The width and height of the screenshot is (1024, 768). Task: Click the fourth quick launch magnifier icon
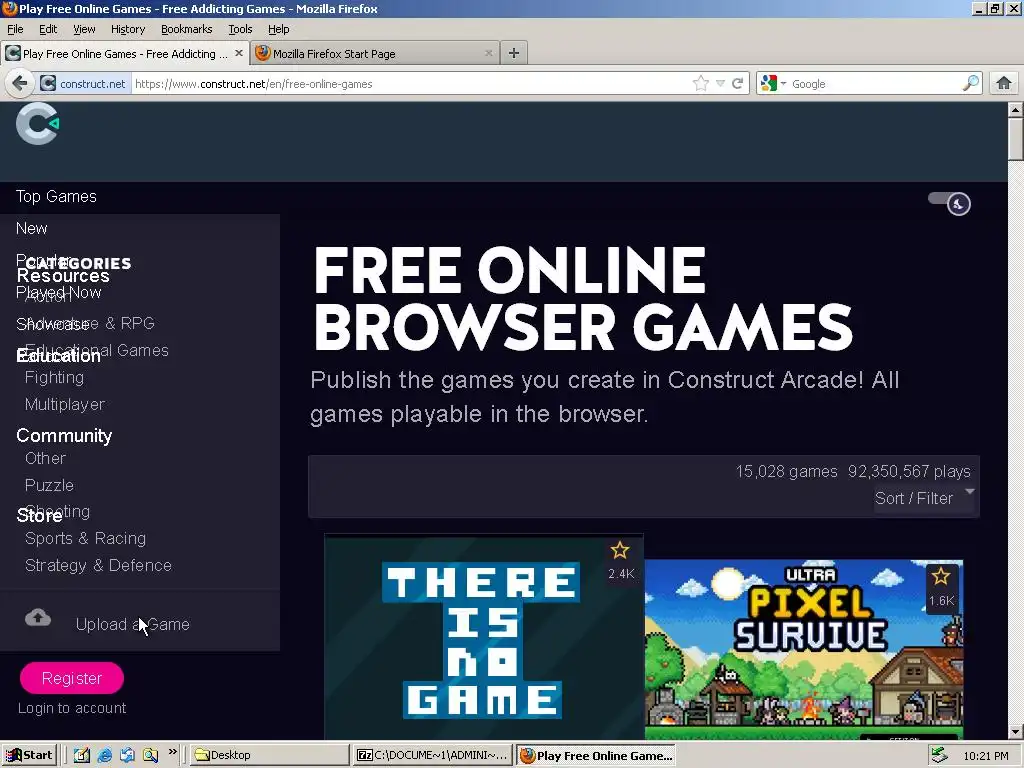coord(150,755)
